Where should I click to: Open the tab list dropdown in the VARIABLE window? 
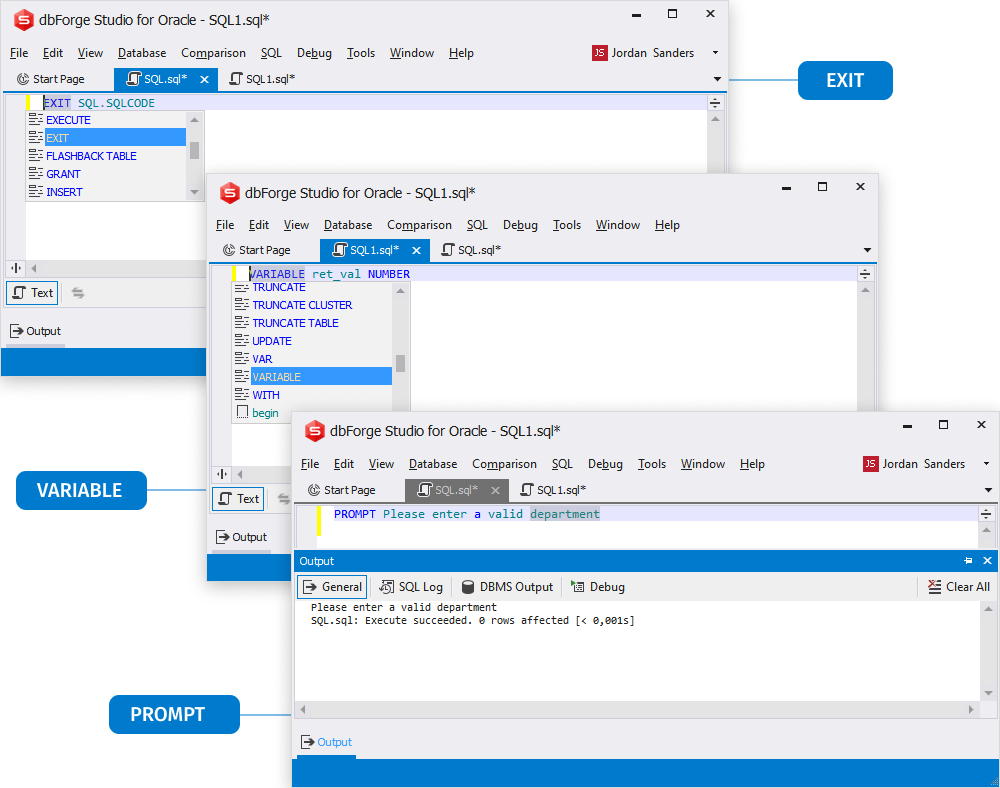tap(867, 251)
